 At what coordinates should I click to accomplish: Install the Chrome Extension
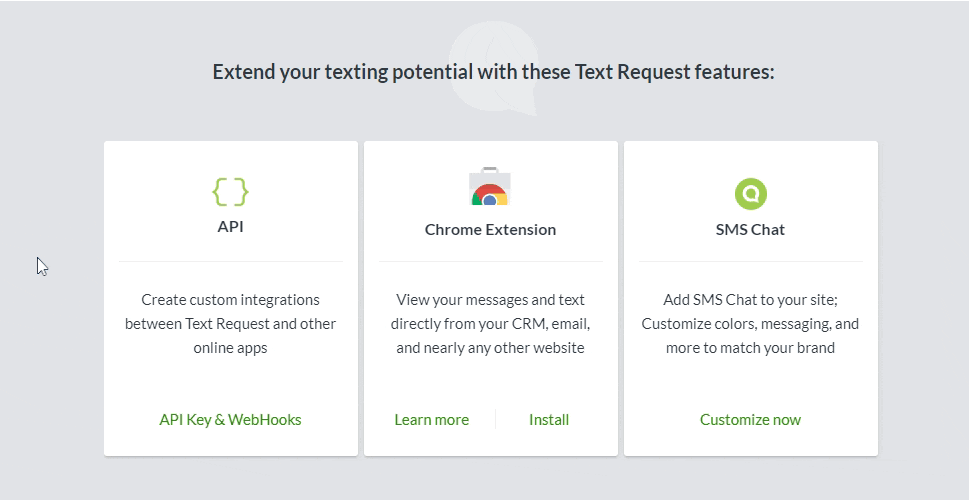tap(549, 420)
